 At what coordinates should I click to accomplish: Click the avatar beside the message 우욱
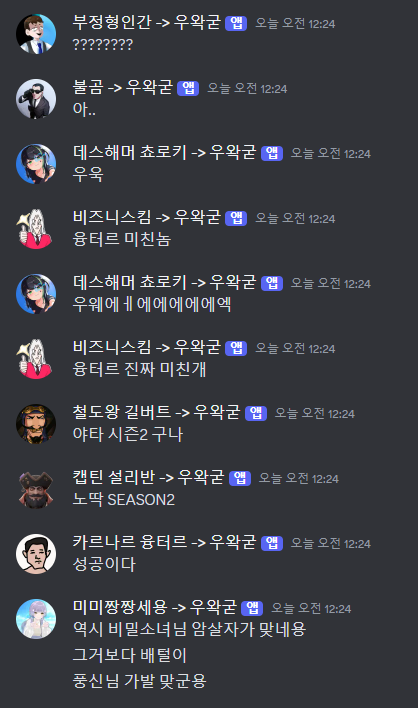point(36,164)
